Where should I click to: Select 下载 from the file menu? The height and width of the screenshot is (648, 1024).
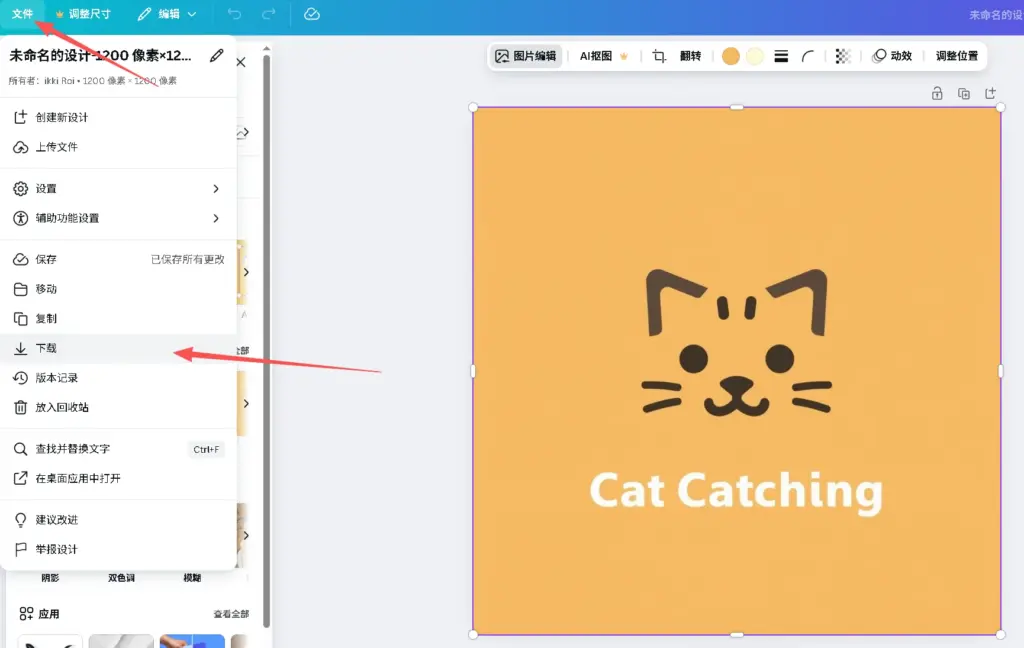pyautogui.click(x=47, y=348)
